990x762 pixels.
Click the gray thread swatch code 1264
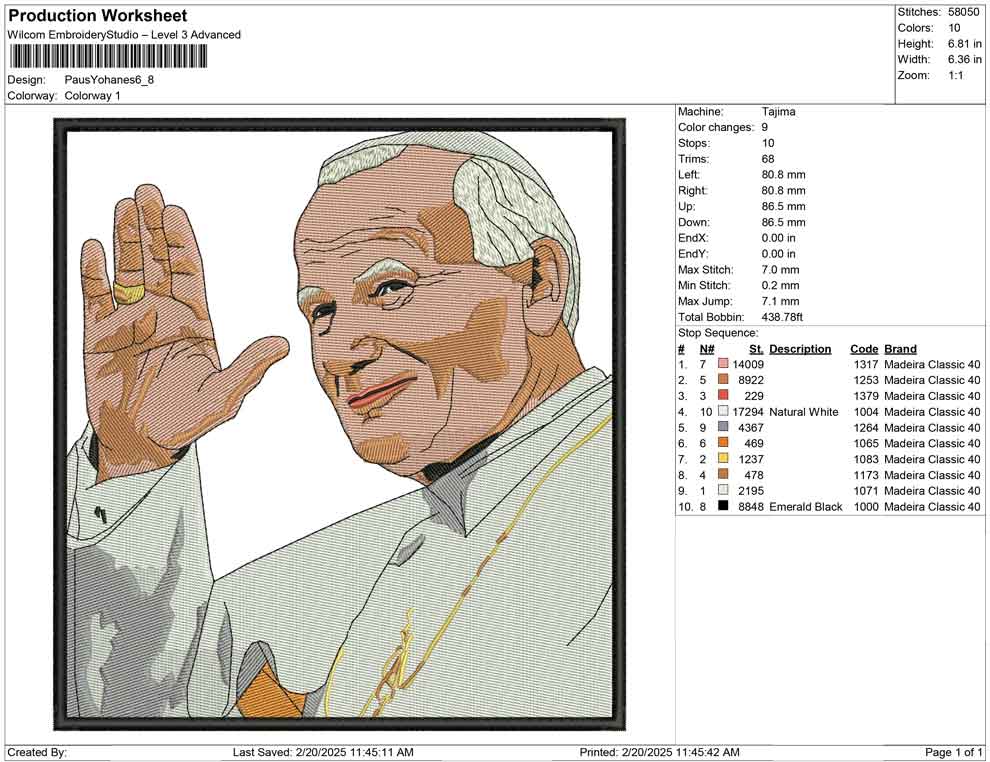723,427
